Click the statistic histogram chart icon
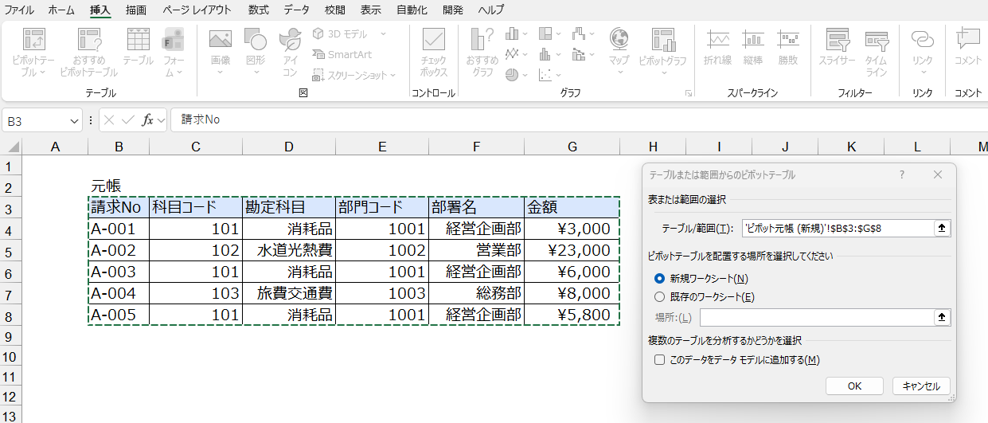The height and width of the screenshot is (423, 988). pos(546,54)
